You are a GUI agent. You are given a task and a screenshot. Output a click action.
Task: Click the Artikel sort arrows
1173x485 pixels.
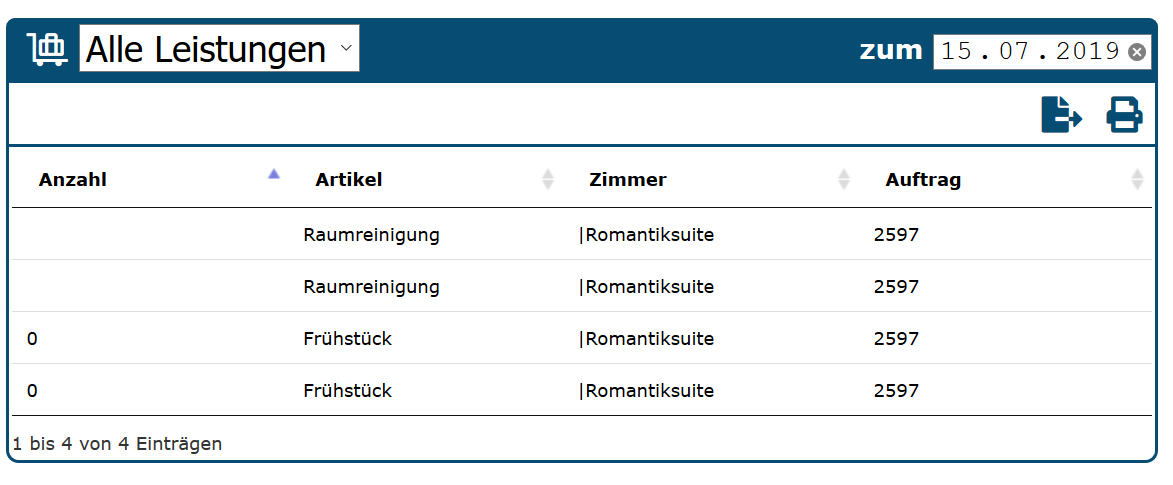click(548, 180)
